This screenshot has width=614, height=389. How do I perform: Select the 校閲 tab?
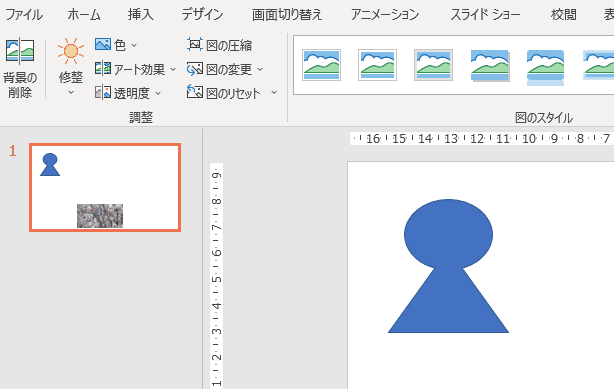[x=563, y=15]
